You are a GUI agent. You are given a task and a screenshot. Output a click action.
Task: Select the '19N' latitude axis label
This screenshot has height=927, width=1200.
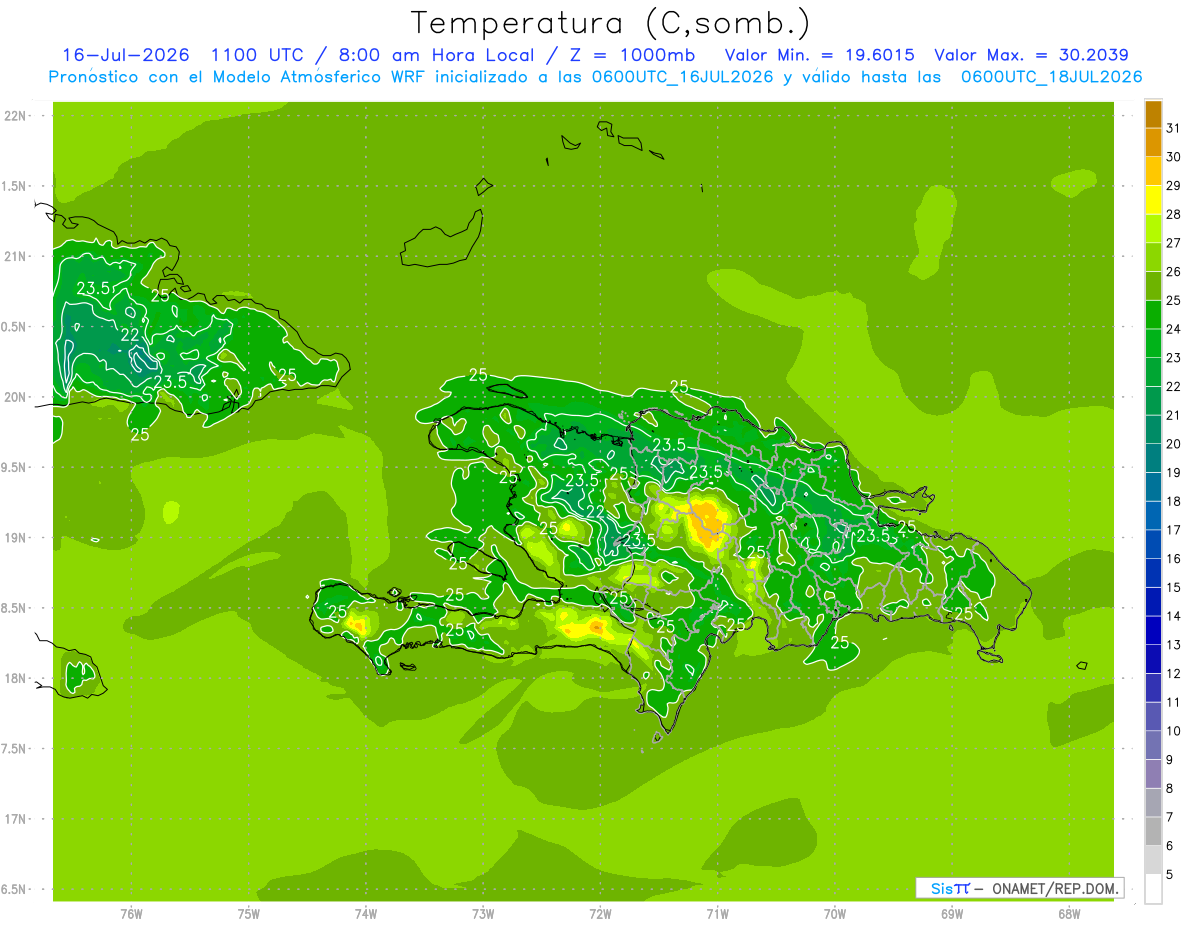15,537
